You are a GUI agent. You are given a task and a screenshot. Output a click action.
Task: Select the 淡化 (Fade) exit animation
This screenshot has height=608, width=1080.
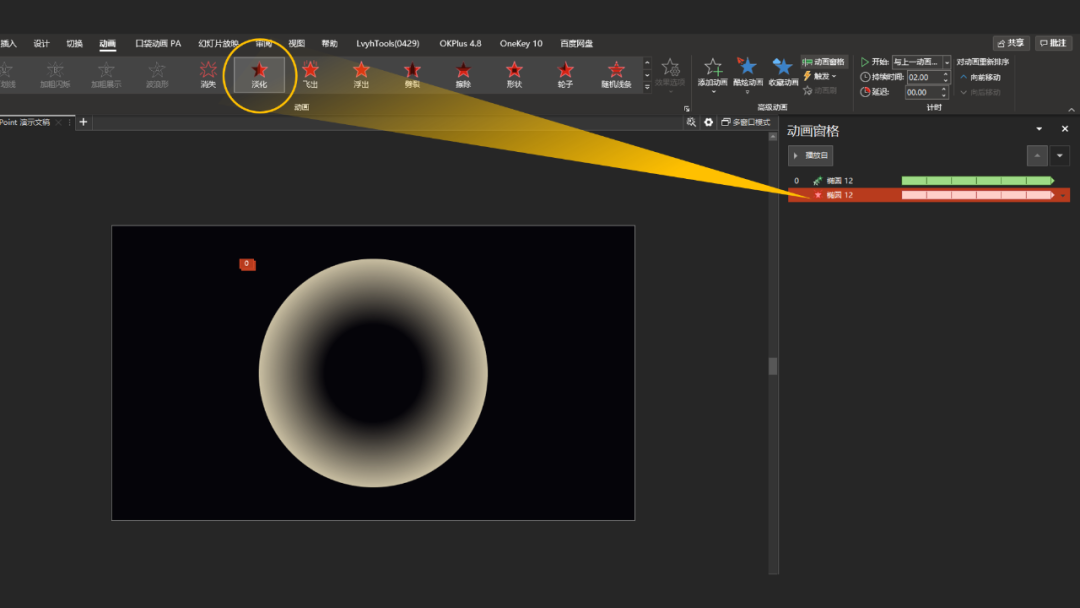(259, 74)
